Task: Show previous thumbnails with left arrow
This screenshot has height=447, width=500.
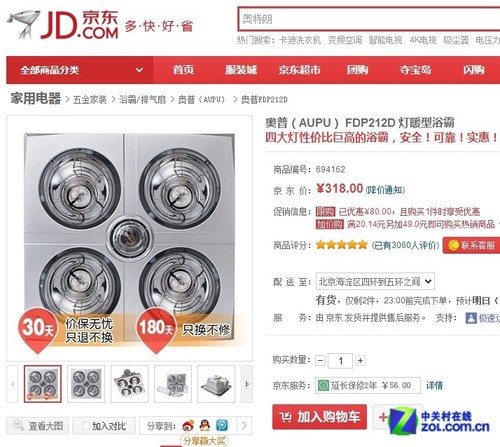Action: click(x=12, y=384)
